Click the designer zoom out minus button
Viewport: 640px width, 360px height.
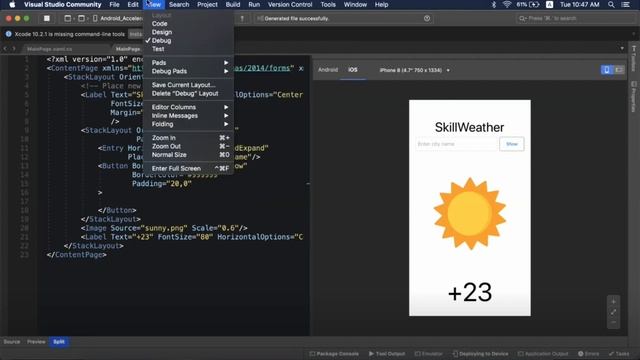pos(613,322)
